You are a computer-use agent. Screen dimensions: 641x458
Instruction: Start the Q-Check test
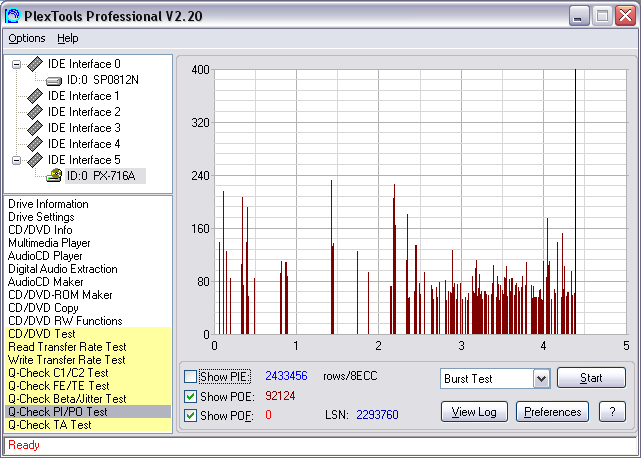click(x=591, y=378)
